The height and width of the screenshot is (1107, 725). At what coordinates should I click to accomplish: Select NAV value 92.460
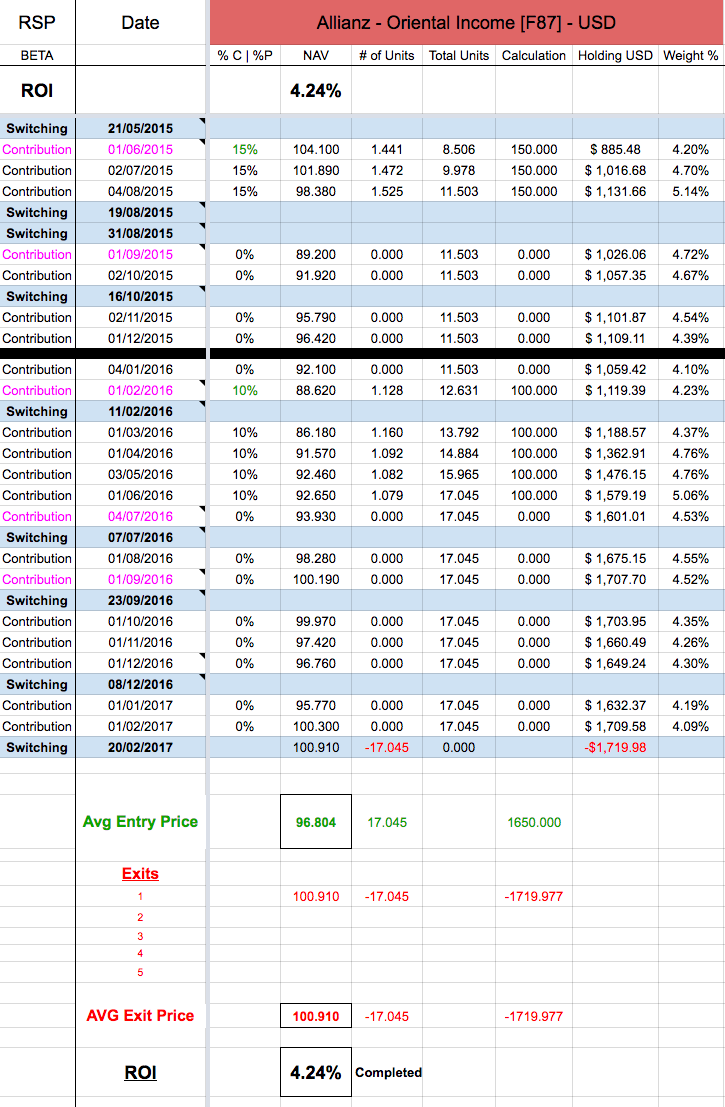(316, 474)
